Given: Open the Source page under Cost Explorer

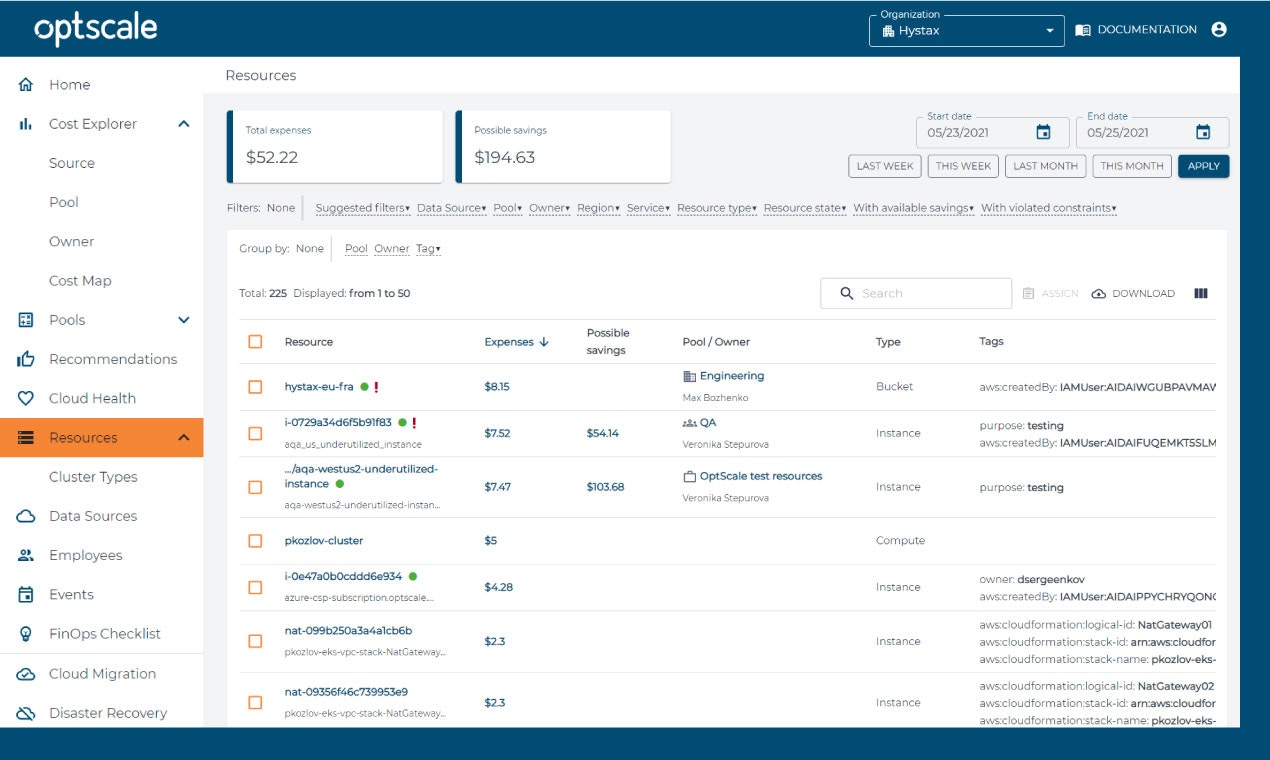Looking at the screenshot, I should [x=72, y=163].
